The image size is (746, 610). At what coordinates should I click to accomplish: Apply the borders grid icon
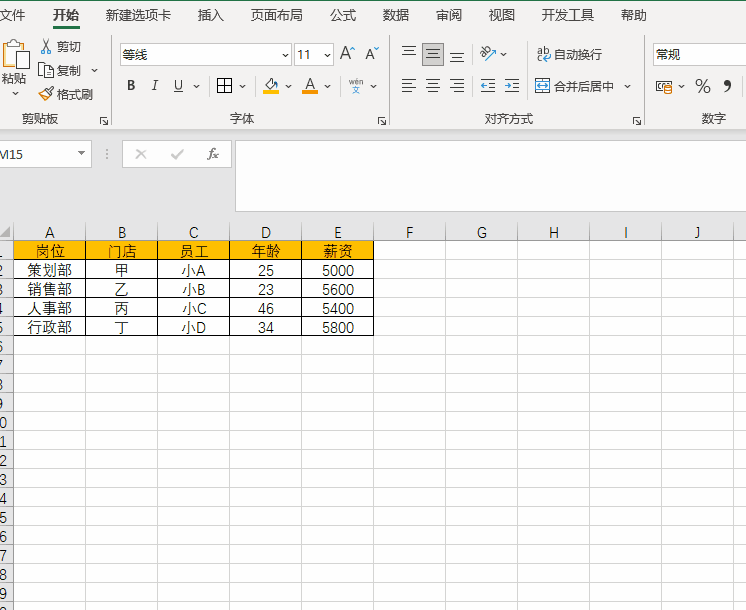(224, 86)
